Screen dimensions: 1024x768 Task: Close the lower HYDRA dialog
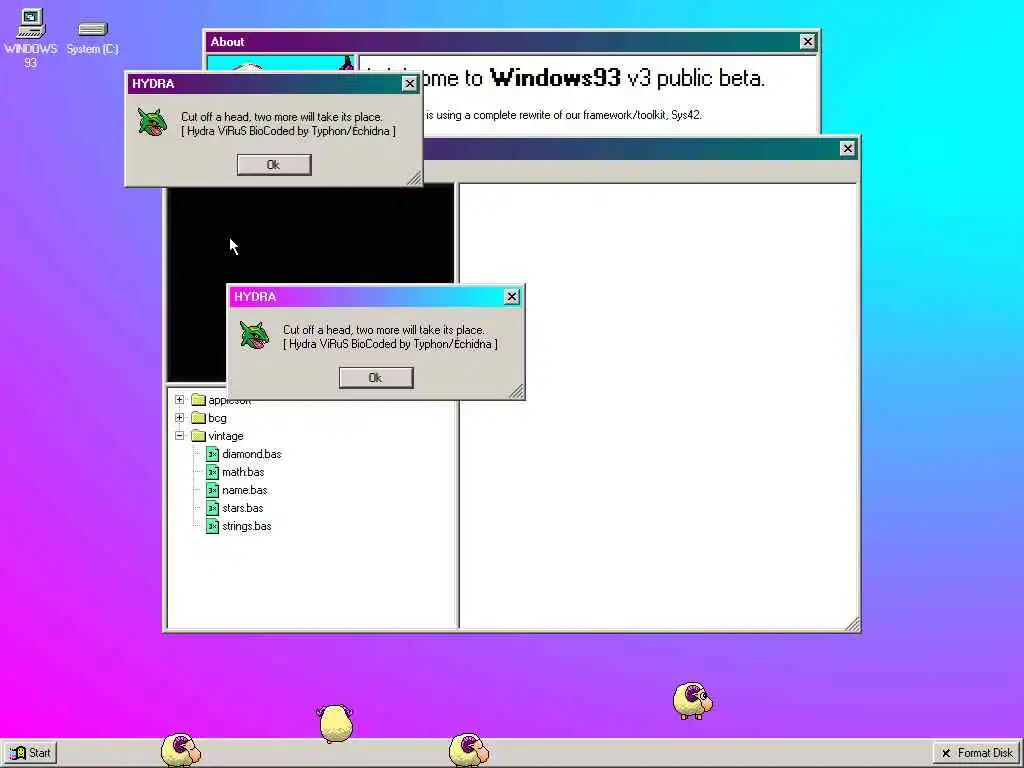point(511,296)
